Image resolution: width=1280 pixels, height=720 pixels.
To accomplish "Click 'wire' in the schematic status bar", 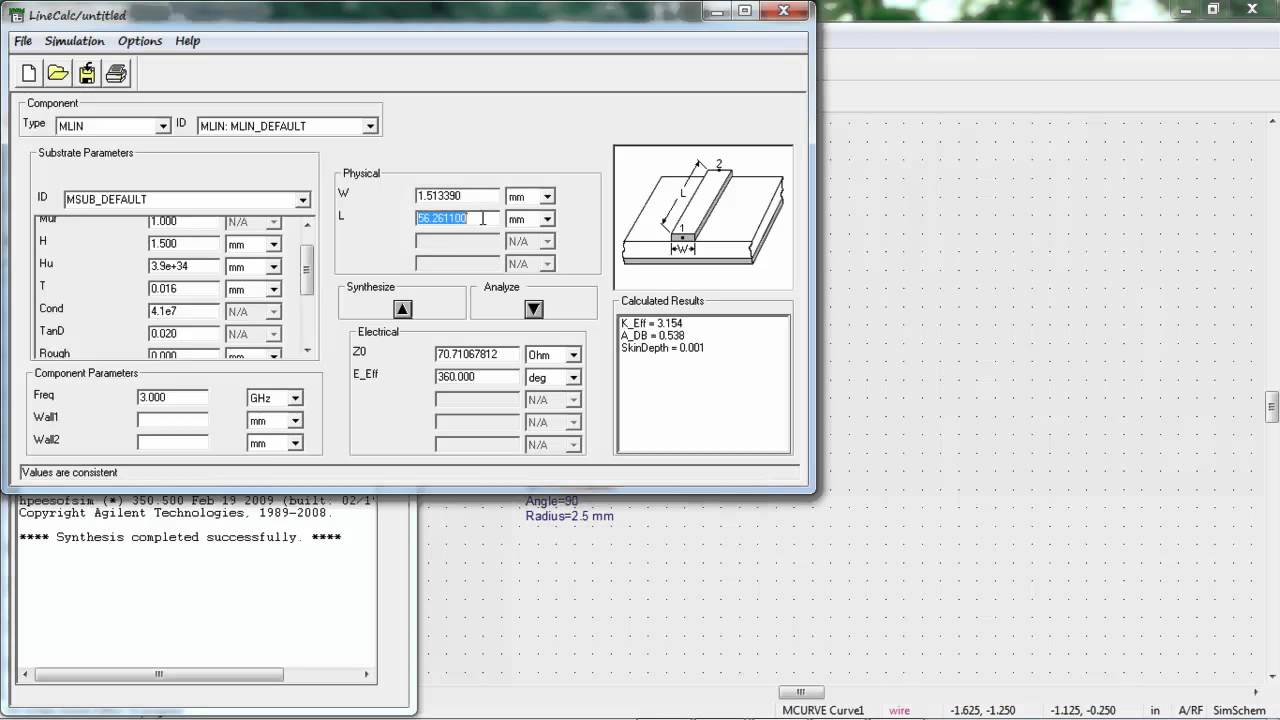I will 900,711.
